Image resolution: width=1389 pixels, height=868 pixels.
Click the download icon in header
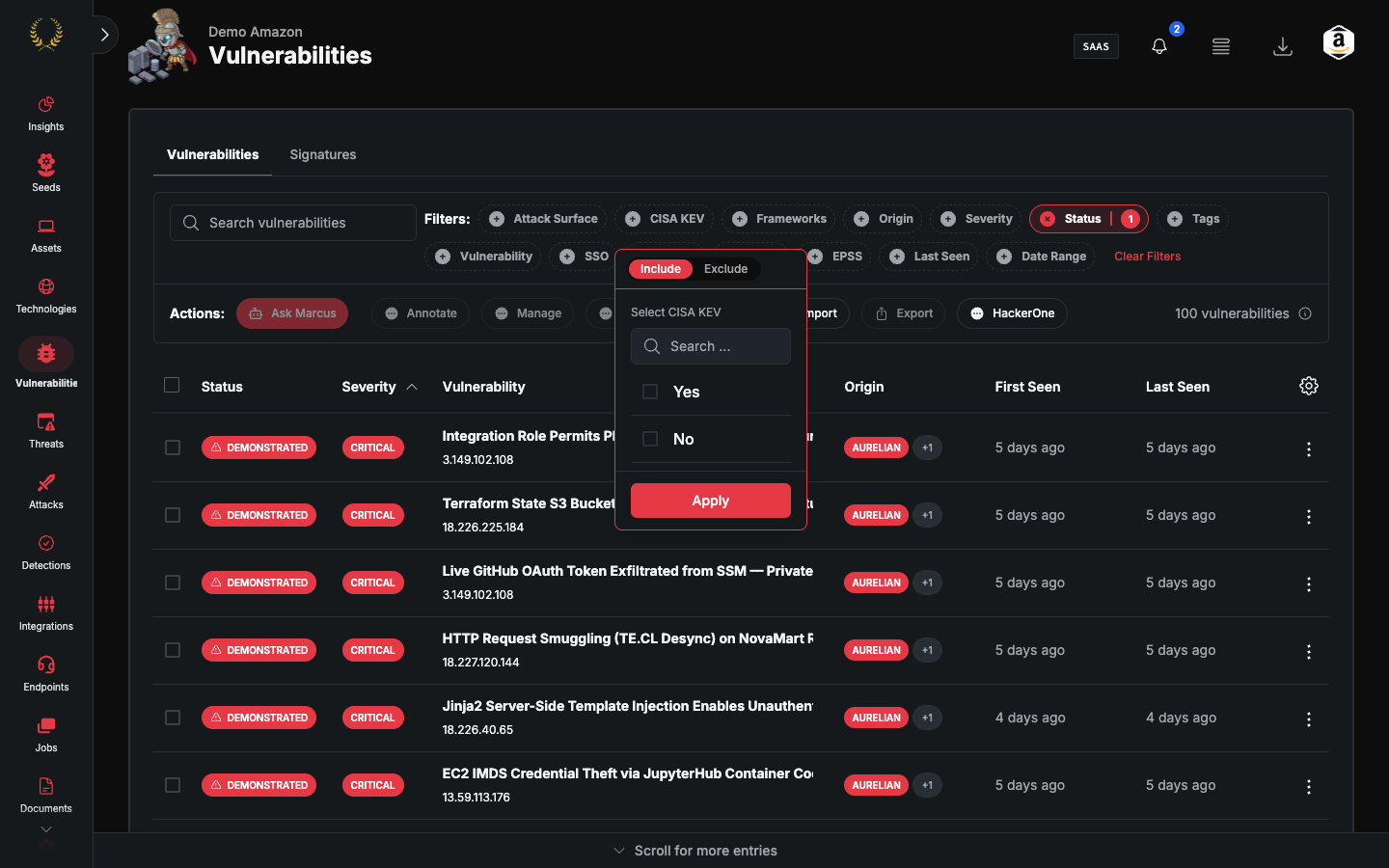tap(1282, 46)
